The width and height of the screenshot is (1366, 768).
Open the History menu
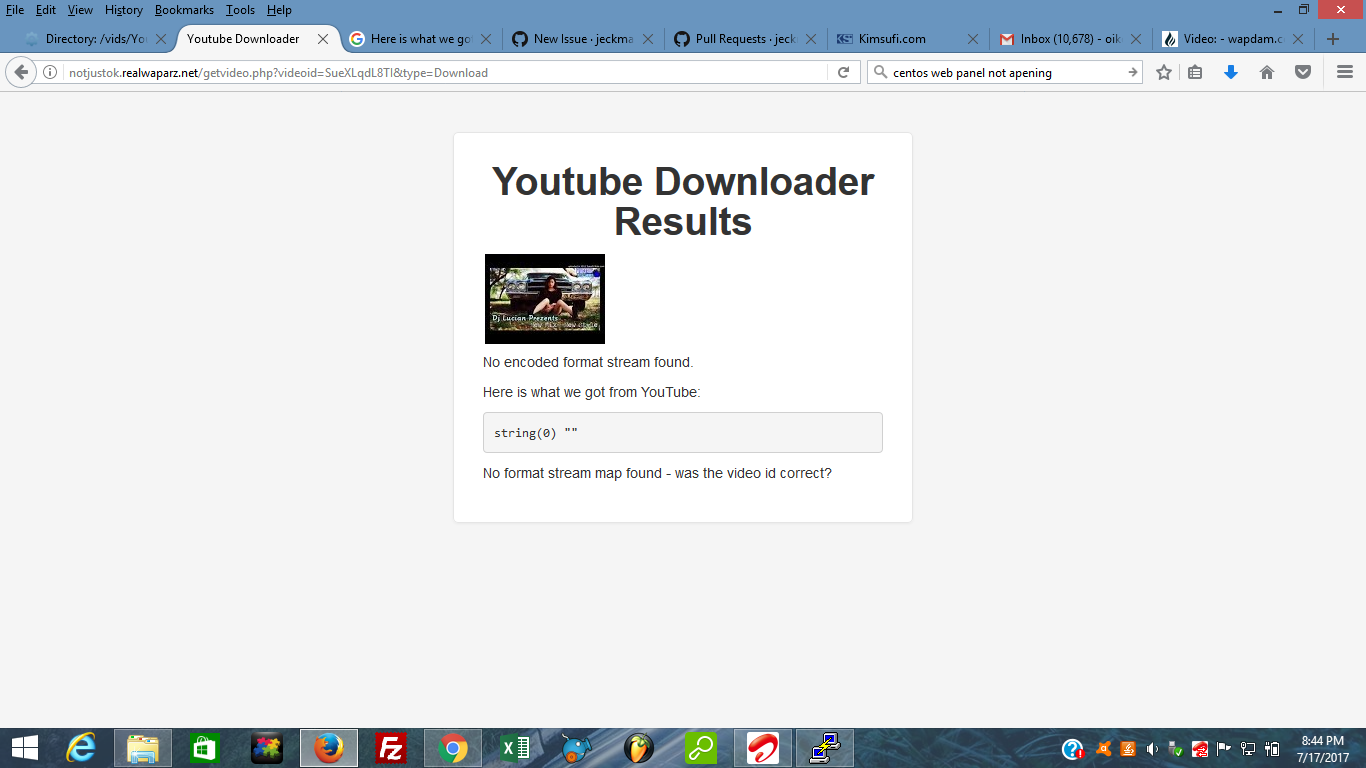(123, 9)
